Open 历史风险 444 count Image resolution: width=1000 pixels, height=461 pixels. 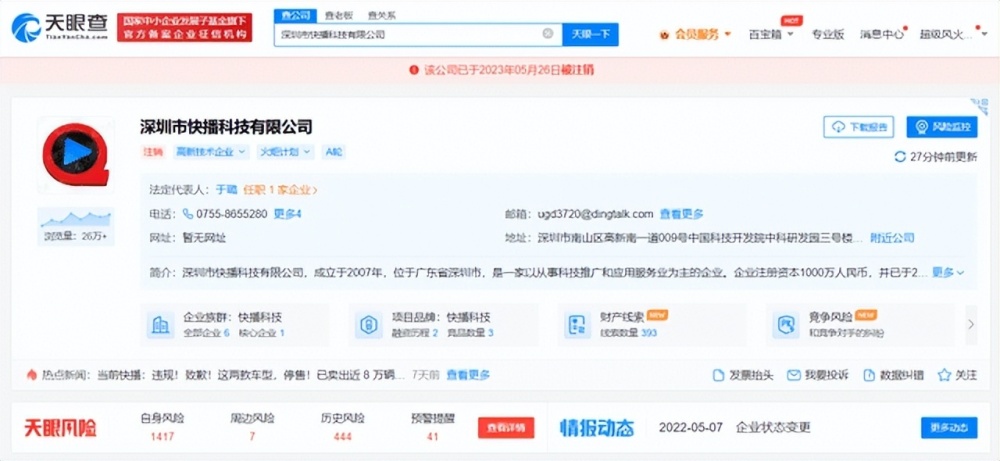coord(342,437)
